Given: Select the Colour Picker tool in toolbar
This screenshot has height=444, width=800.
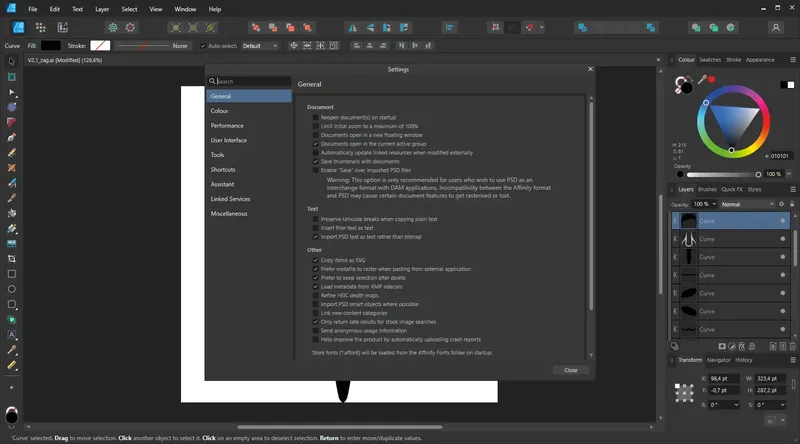Looking at the screenshot, I should coord(11,350).
